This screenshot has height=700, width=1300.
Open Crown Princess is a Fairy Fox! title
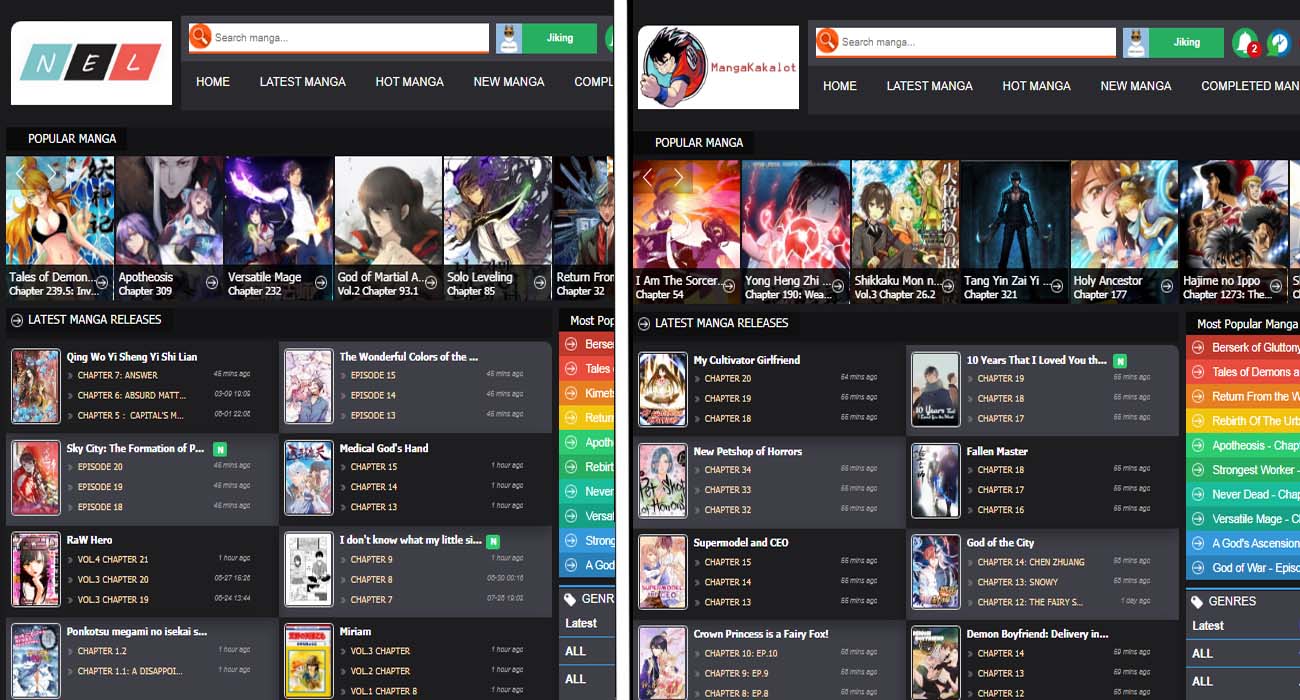click(x=761, y=634)
